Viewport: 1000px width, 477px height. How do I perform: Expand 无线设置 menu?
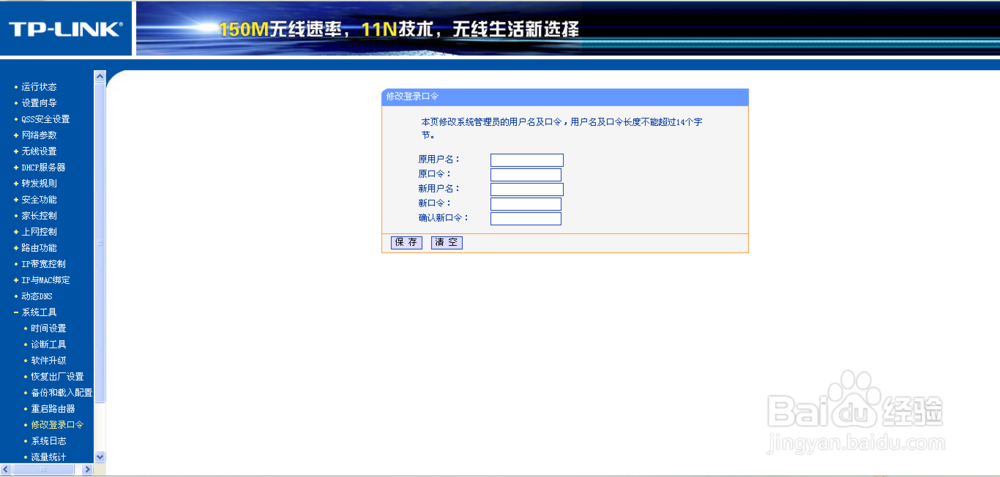pos(39,152)
